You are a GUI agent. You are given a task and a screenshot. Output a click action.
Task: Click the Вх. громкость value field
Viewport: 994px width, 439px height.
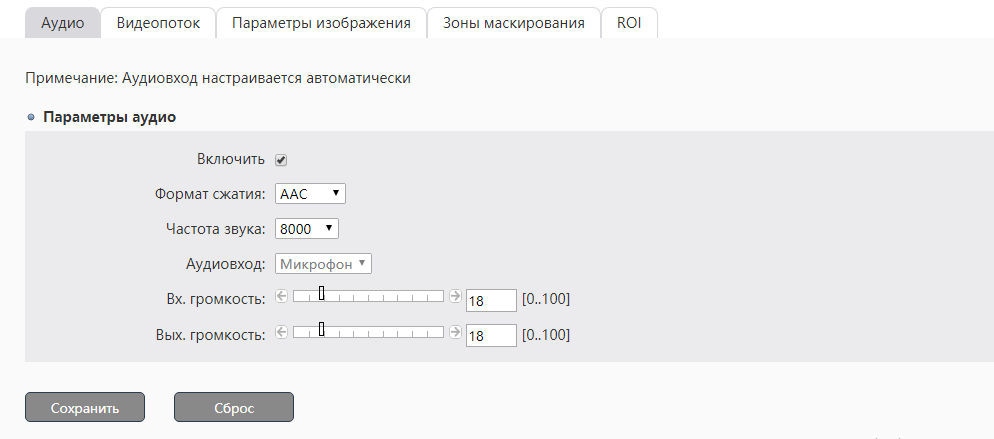490,300
